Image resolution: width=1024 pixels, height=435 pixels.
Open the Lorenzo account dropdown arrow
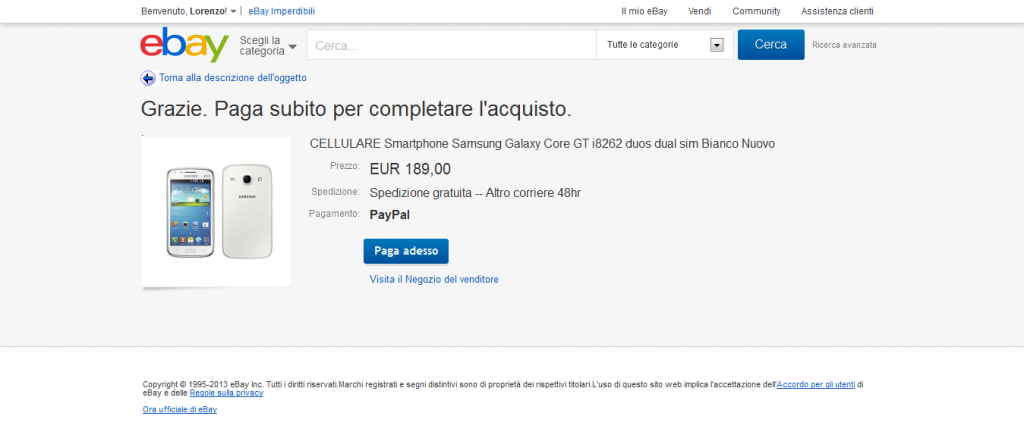233,12
